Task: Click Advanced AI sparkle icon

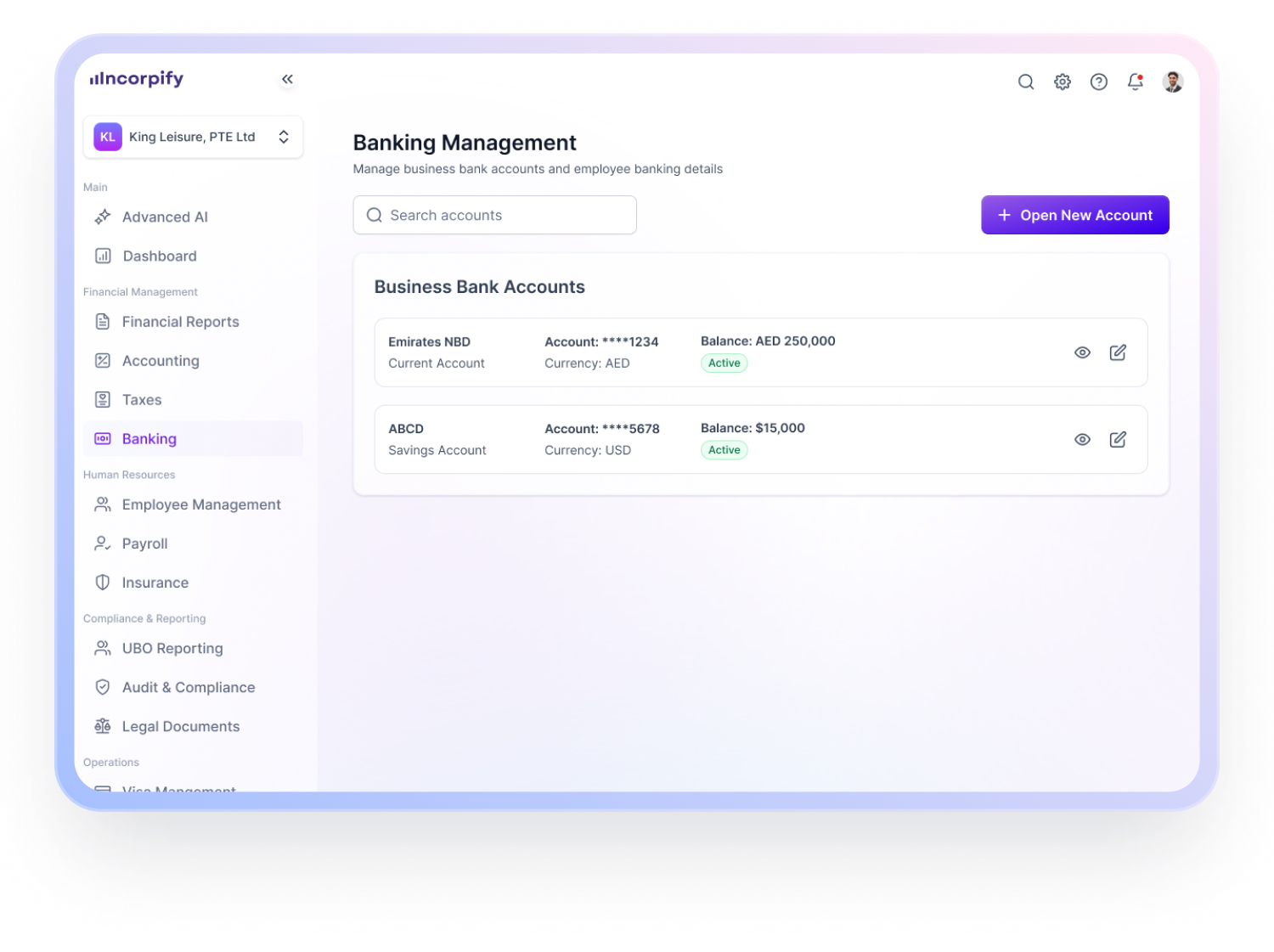Action: [x=103, y=217]
